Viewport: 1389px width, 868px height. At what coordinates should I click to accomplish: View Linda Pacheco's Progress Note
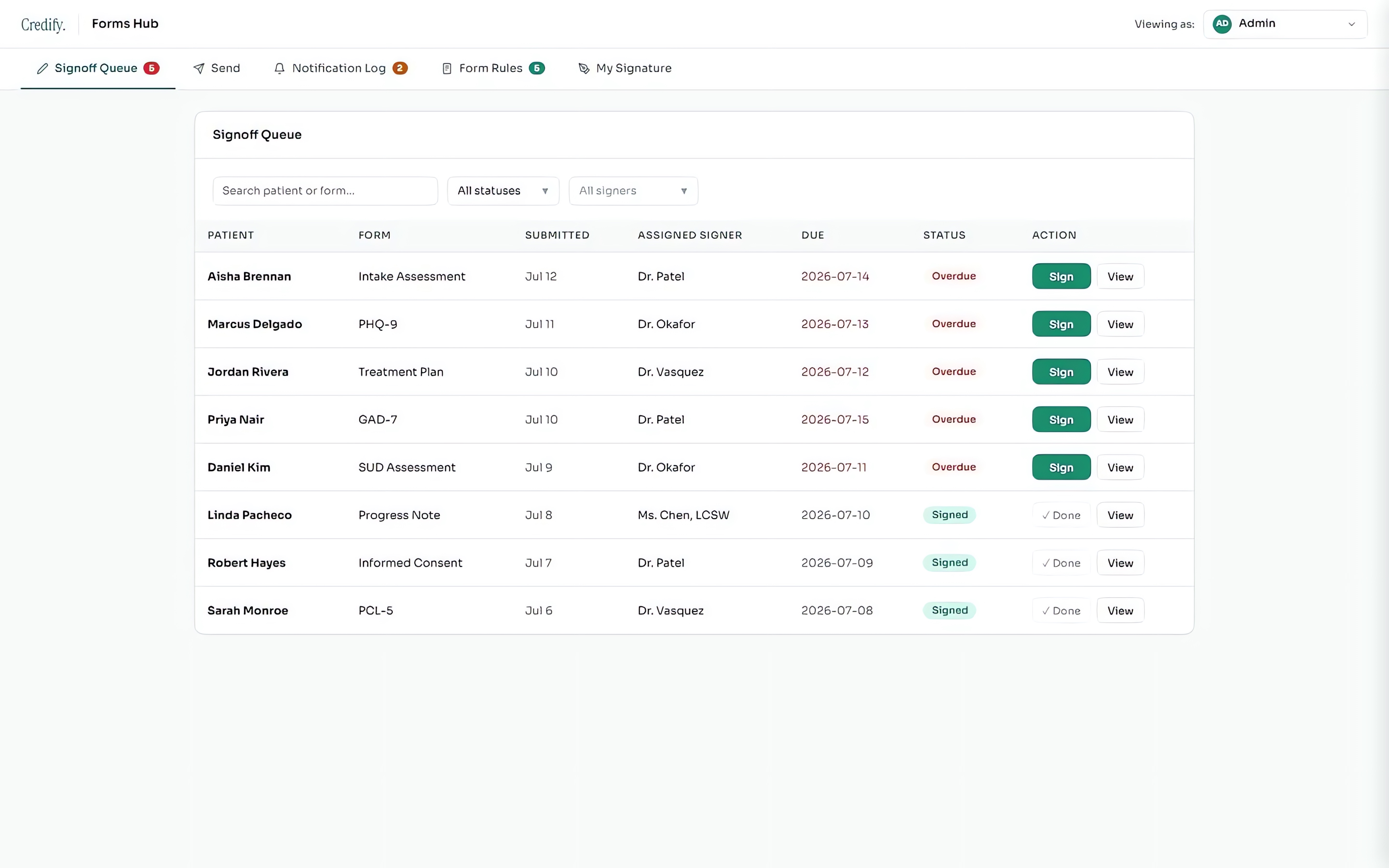(x=1120, y=515)
